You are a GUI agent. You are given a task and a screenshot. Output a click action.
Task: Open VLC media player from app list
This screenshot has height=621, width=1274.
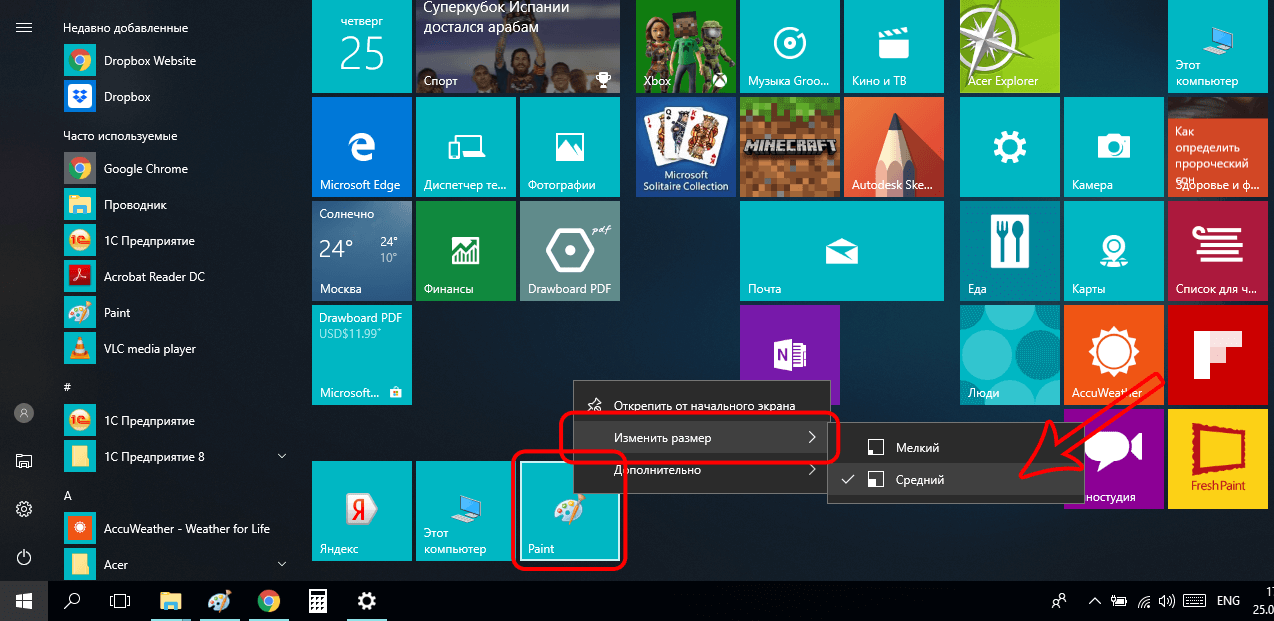pyautogui.click(x=149, y=349)
